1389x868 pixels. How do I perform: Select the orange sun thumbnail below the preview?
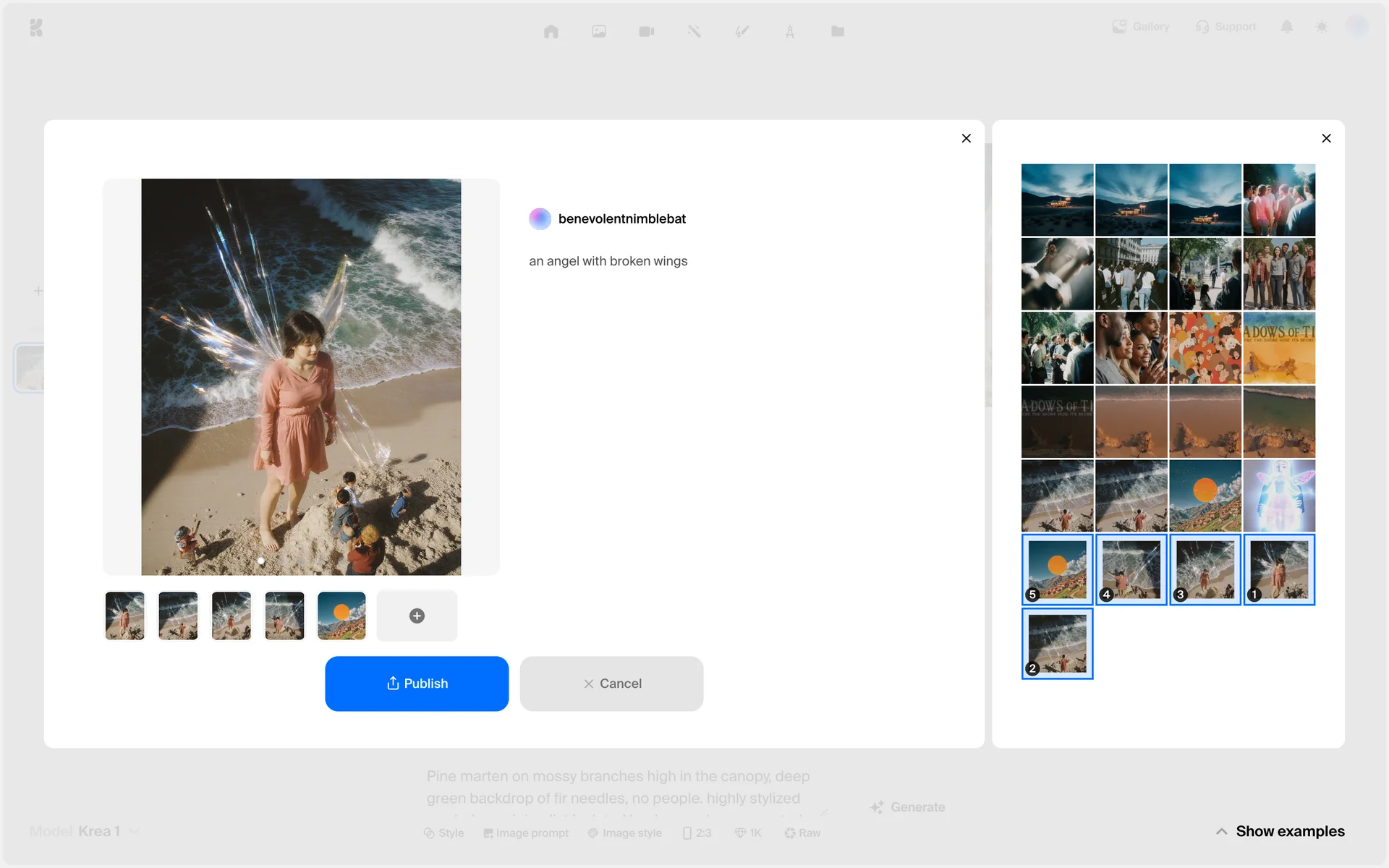coord(341,616)
